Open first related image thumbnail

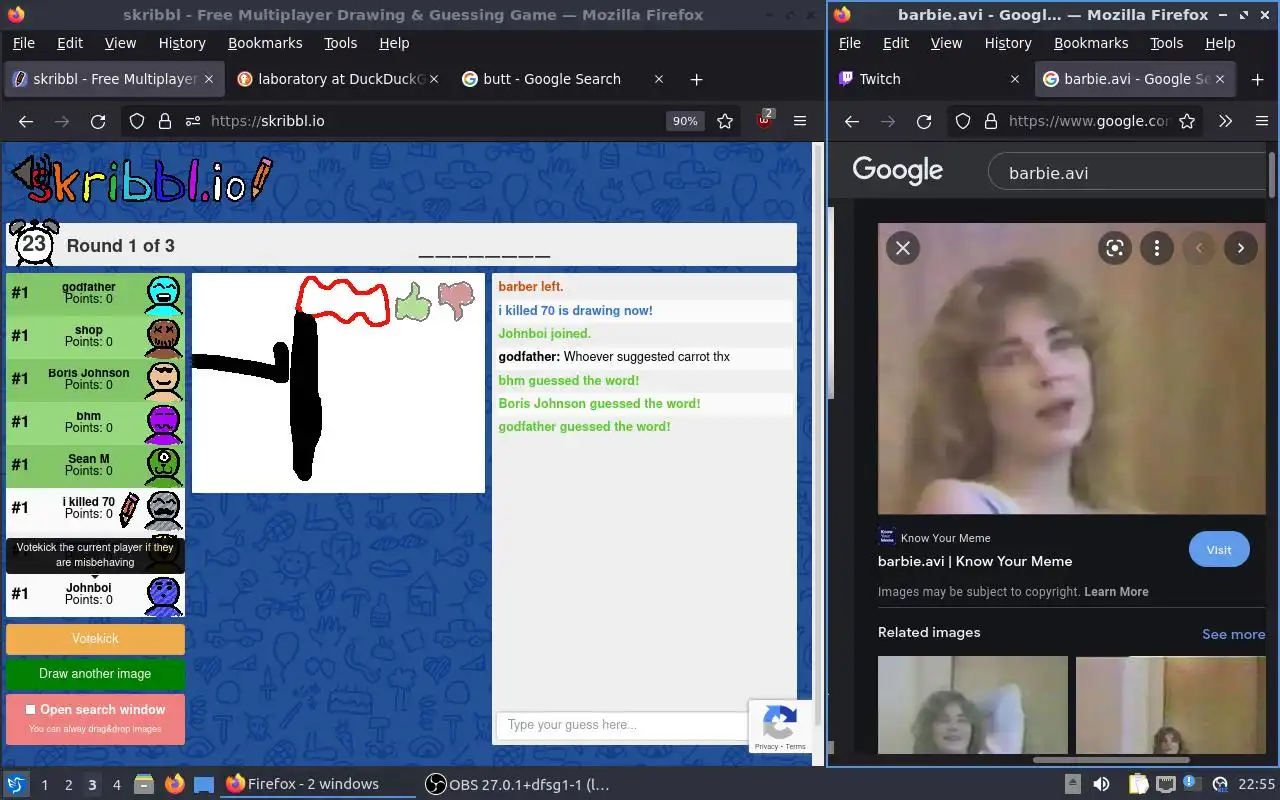click(x=972, y=704)
